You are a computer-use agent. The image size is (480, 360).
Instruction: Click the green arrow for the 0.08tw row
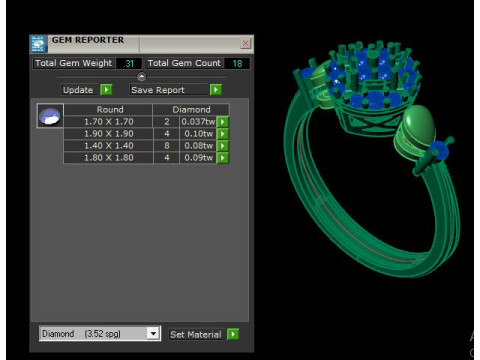[223, 146]
